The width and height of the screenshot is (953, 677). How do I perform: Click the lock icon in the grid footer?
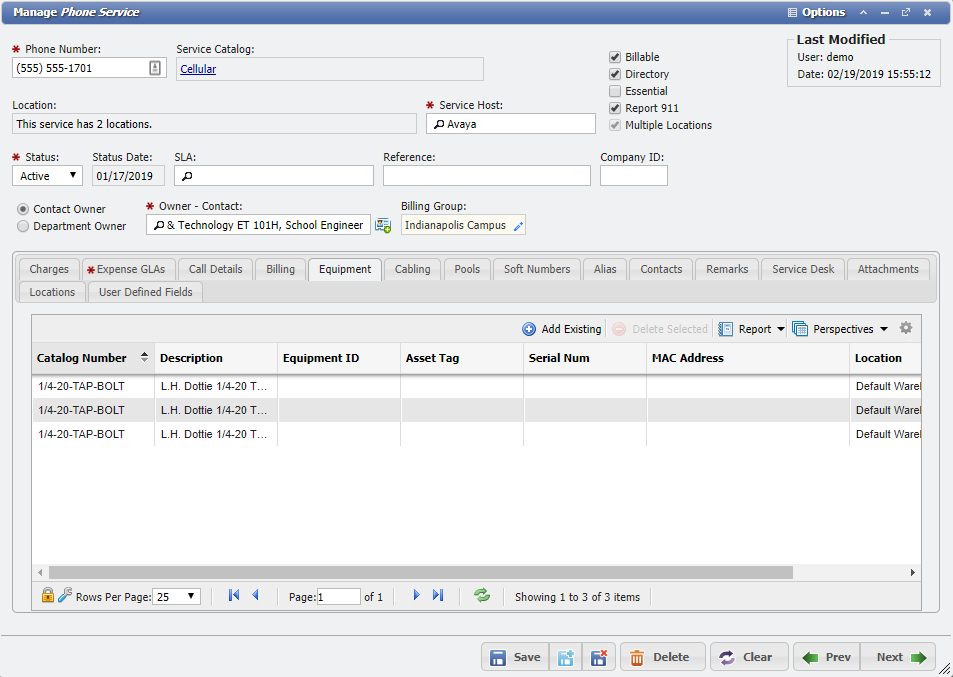point(47,595)
